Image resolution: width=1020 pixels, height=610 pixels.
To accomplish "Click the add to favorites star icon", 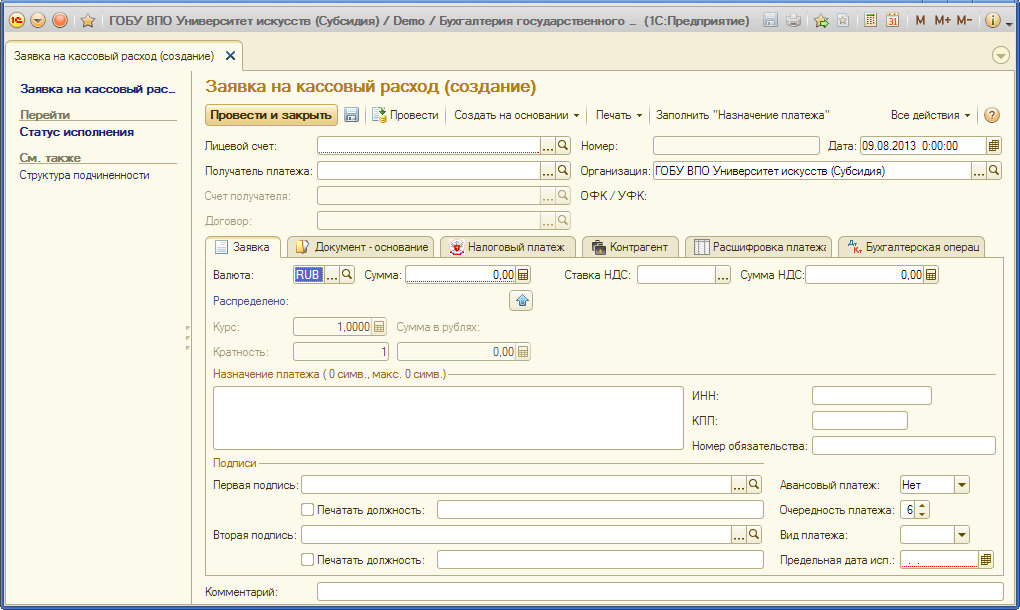I will (822, 21).
